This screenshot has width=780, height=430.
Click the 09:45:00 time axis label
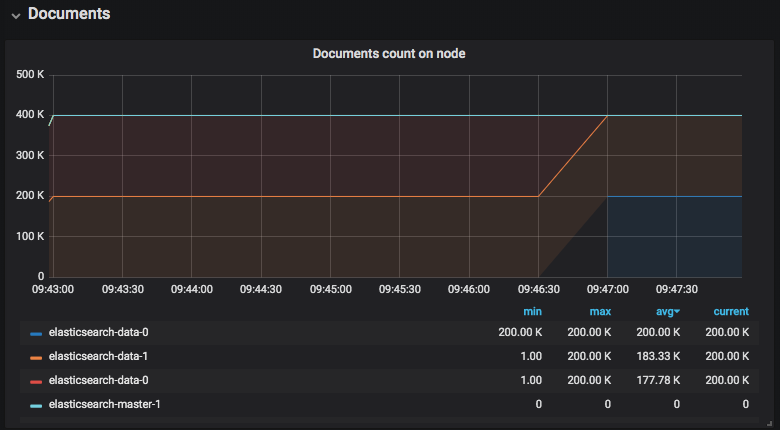pos(330,289)
